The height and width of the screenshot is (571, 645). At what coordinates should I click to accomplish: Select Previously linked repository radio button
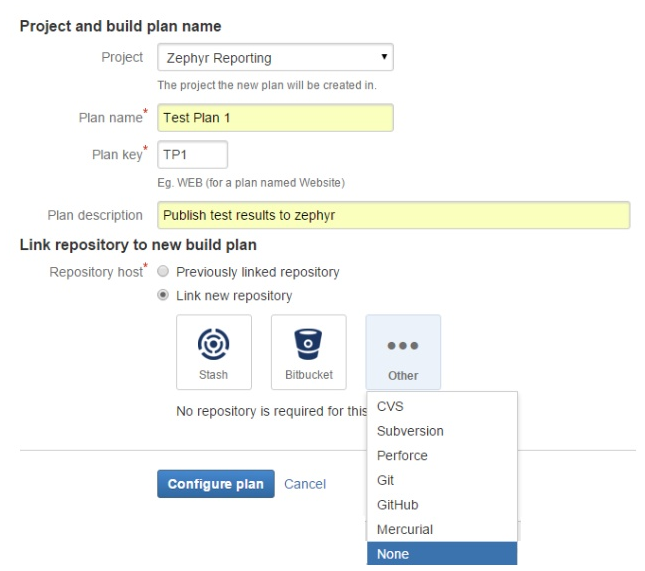164,272
